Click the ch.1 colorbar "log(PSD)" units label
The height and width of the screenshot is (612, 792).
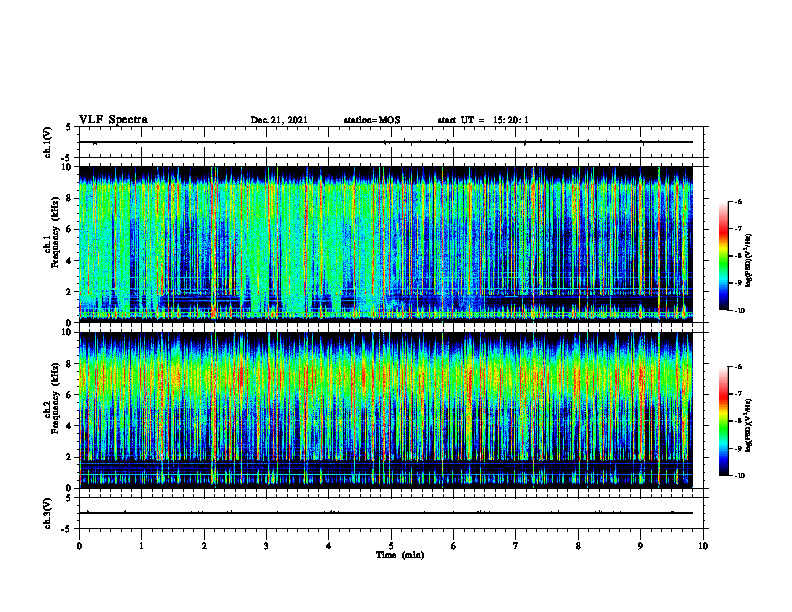[749, 261]
